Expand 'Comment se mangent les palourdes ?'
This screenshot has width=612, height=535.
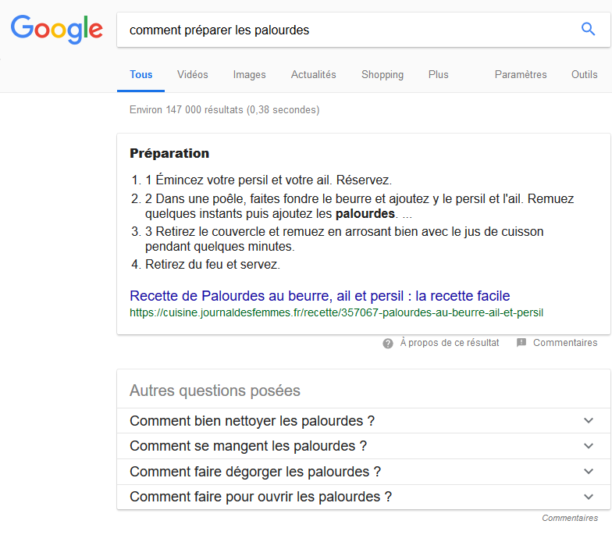click(x=363, y=446)
